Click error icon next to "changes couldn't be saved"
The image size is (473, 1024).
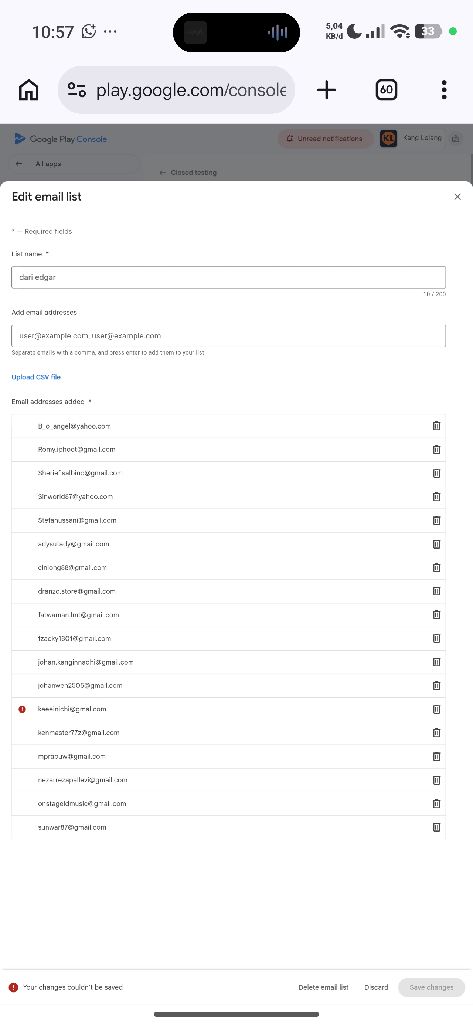tap(13, 987)
